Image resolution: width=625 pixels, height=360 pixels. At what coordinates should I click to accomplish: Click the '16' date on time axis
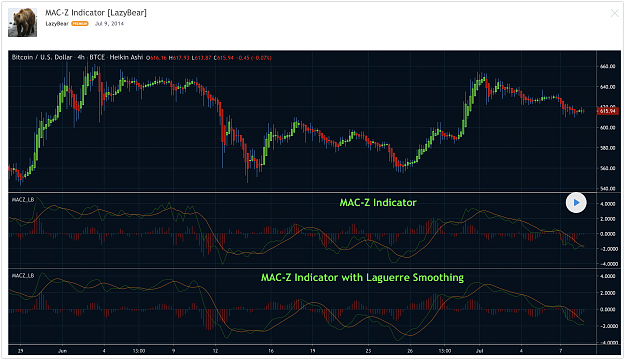coord(271,351)
